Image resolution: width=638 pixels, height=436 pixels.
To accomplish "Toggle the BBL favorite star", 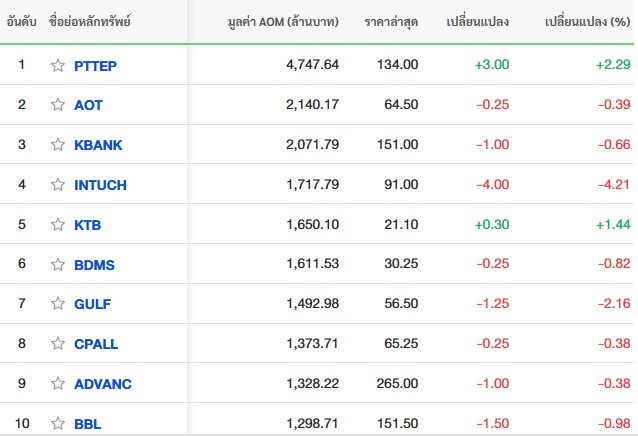I will 58,424.
